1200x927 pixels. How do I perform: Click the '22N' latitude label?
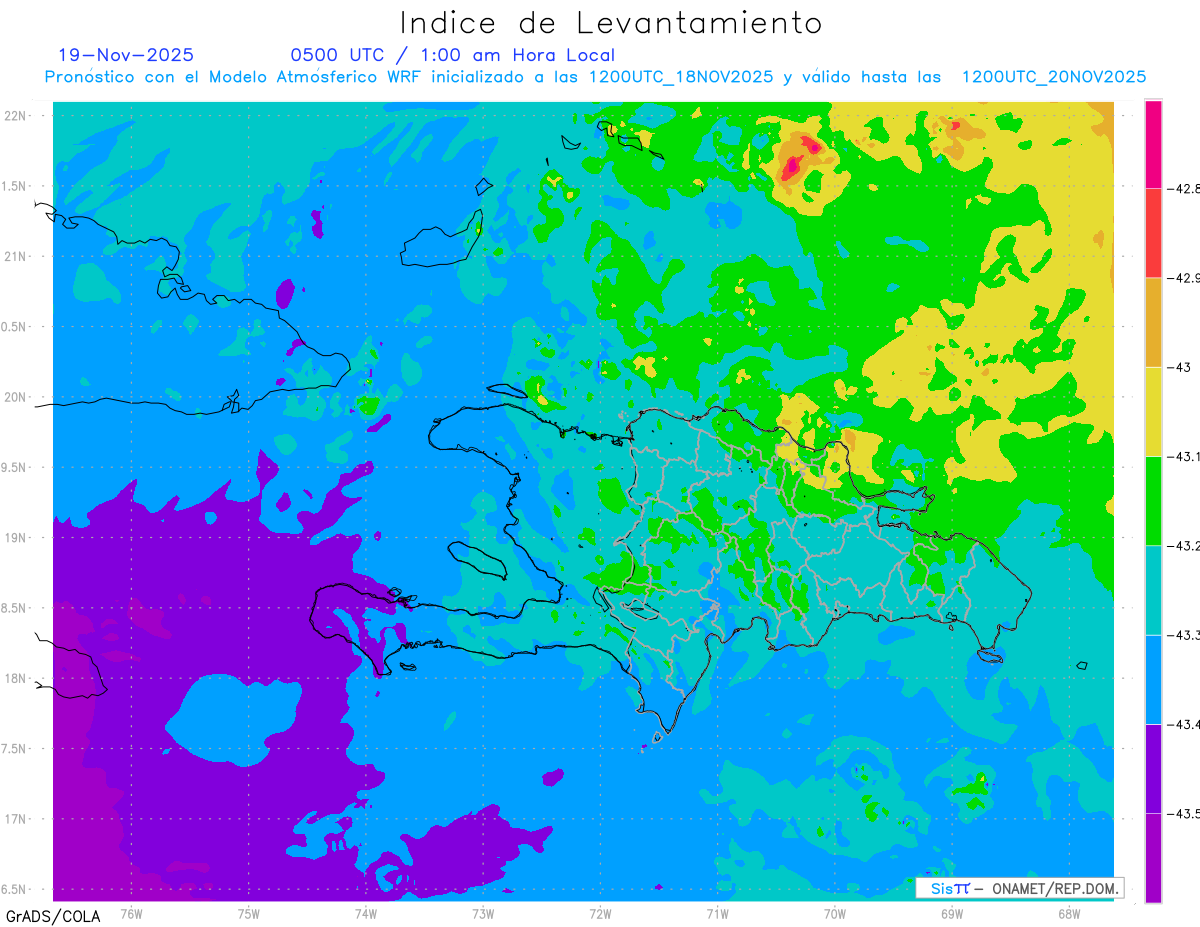coord(17,116)
